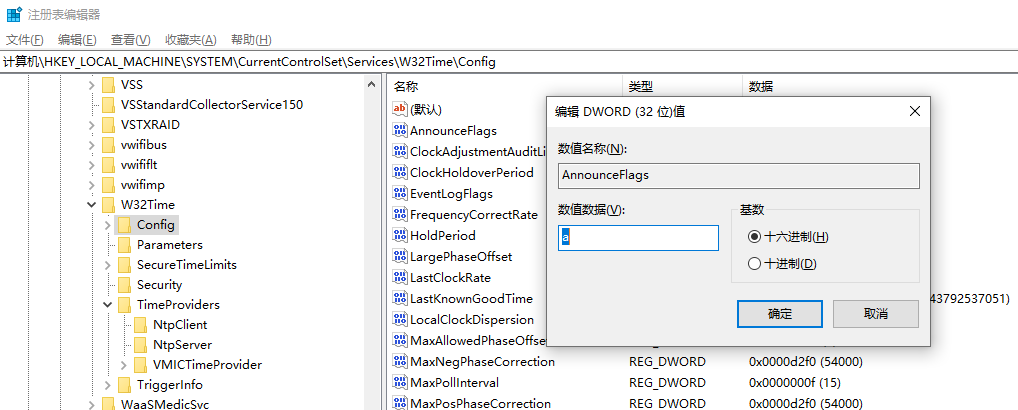Select the vwififlt tree item

click(138, 165)
